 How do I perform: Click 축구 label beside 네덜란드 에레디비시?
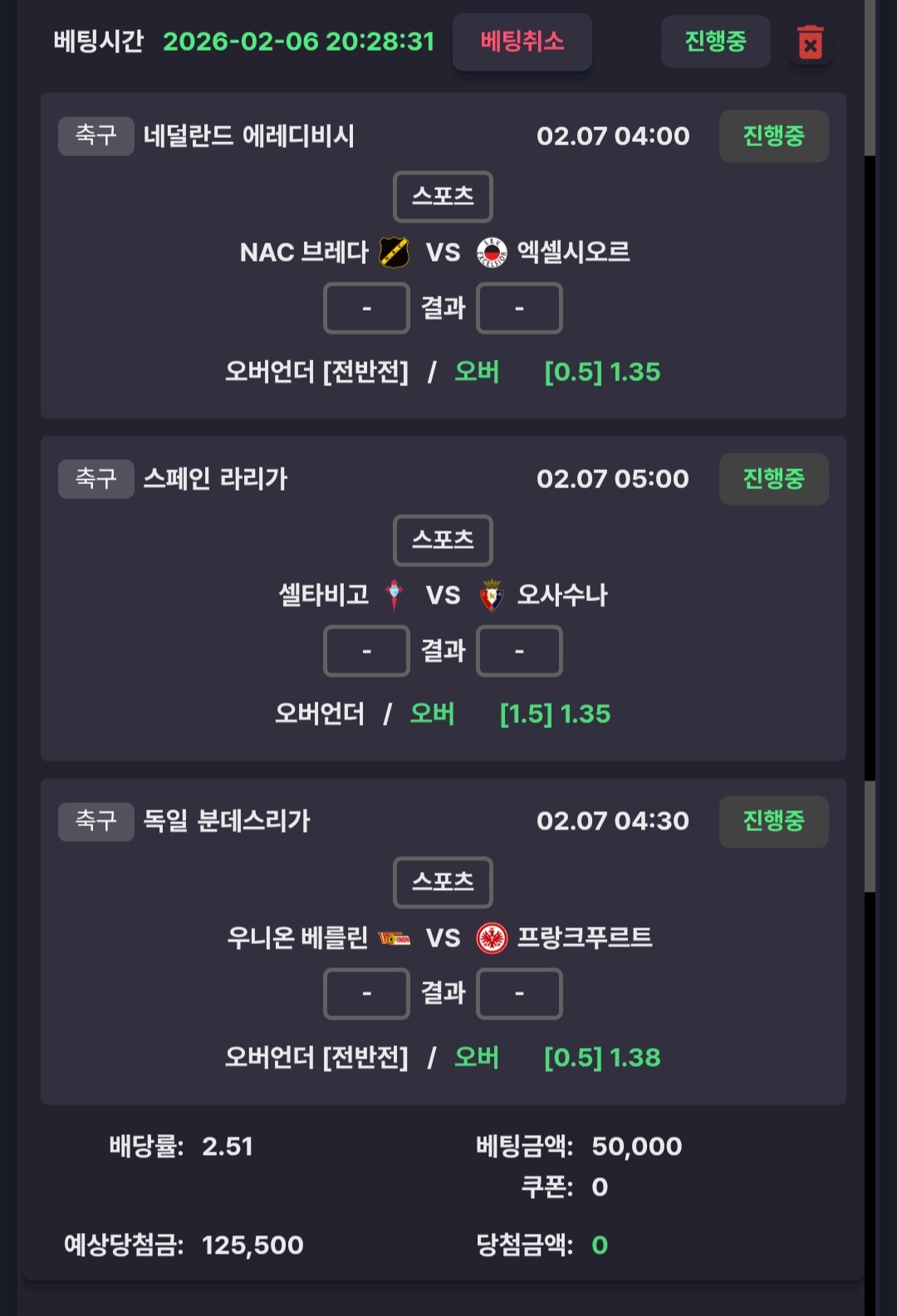click(96, 135)
